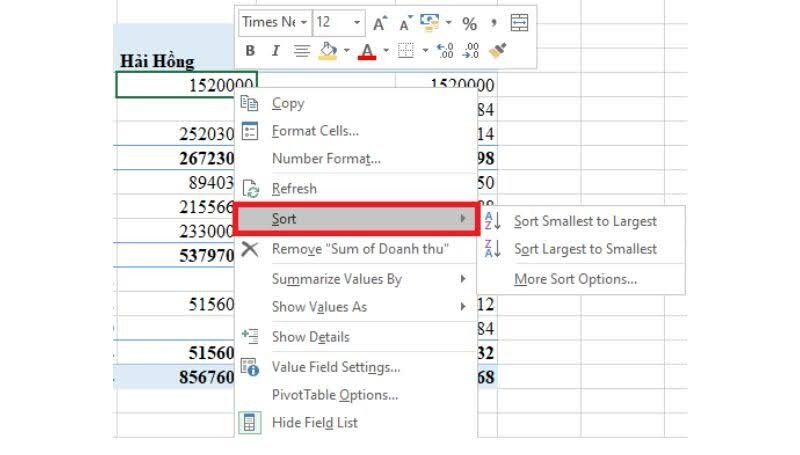Open More Sort Options
800x455 pixels.
click(581, 279)
